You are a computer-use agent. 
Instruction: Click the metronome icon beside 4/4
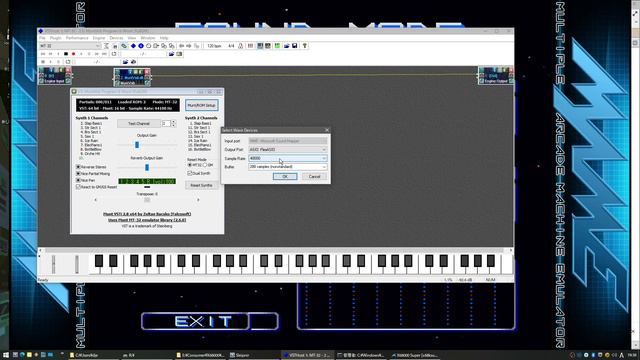240,46
